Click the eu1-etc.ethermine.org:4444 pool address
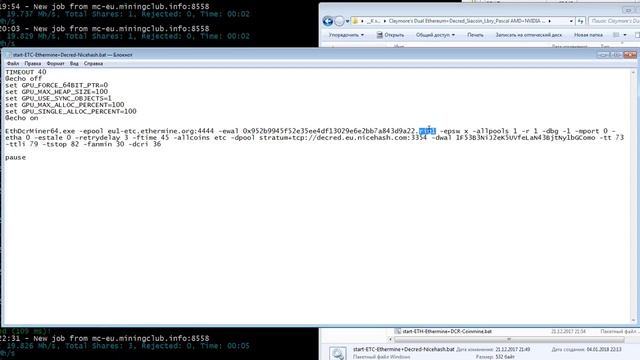This screenshot has height=360, width=640. click(161, 131)
